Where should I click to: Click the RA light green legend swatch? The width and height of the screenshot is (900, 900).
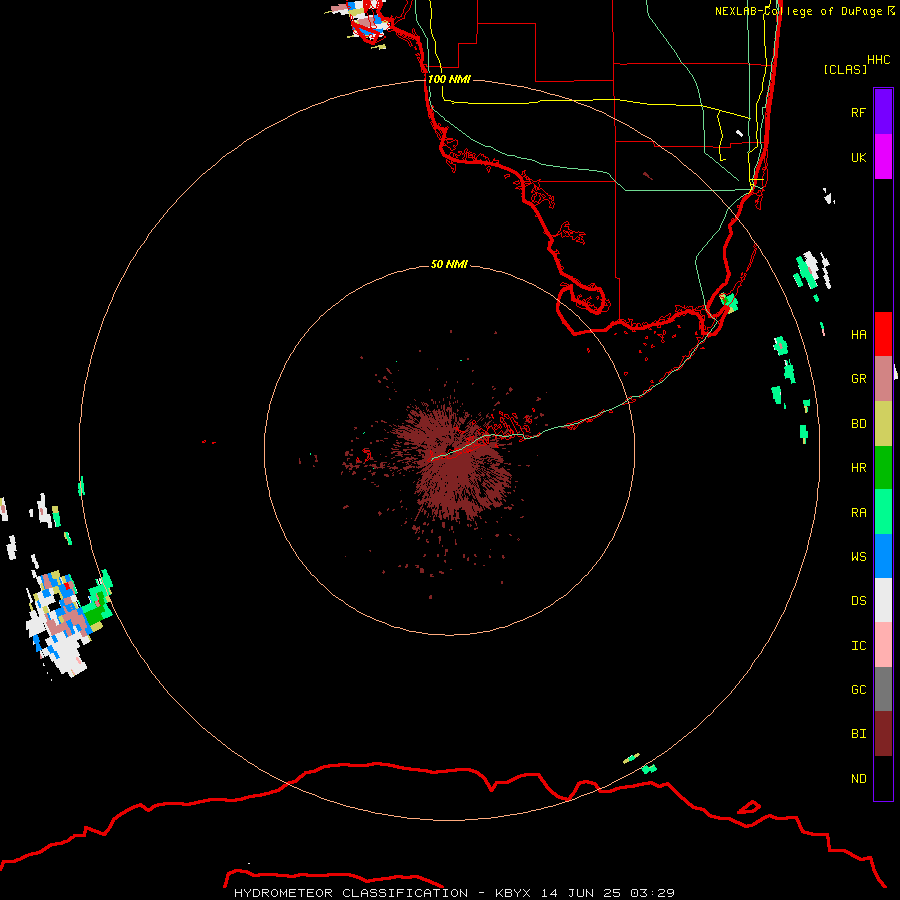(x=883, y=512)
